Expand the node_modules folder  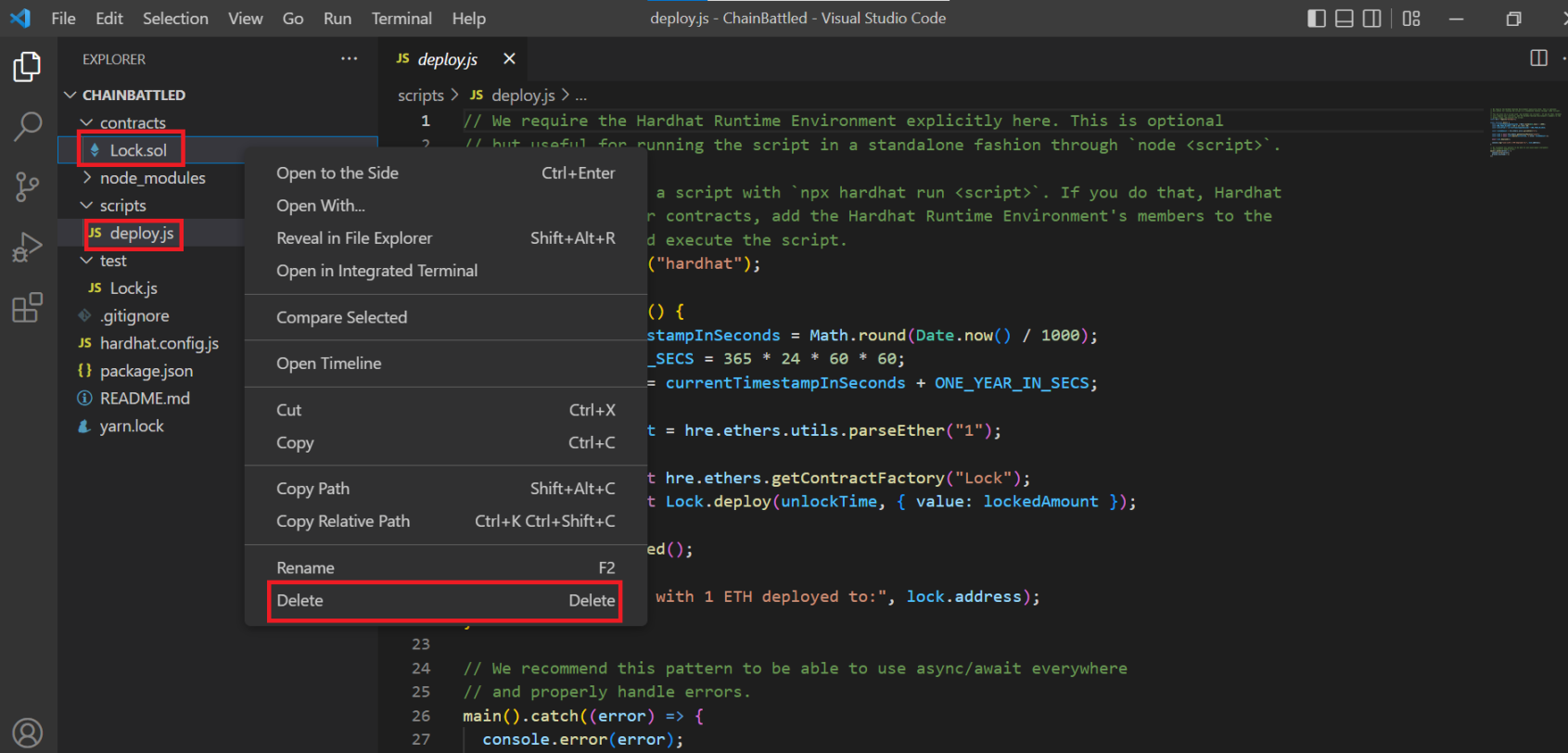click(152, 178)
